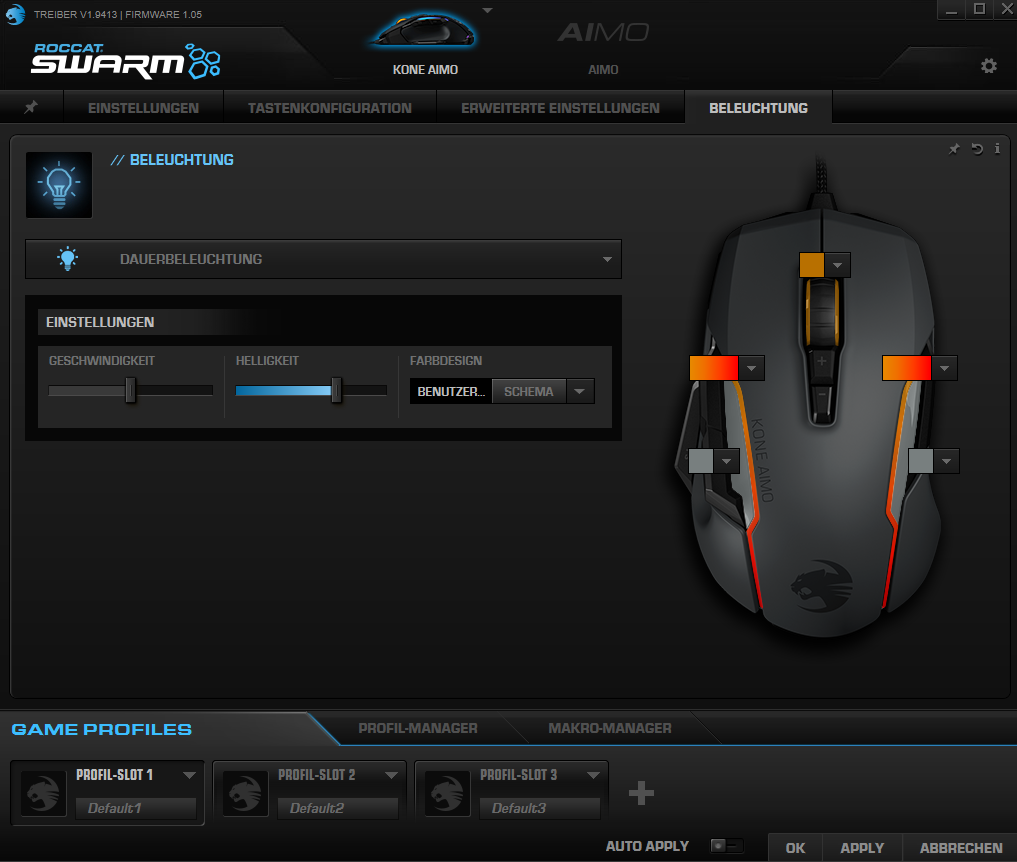Click the Default3 profile name field
Image resolution: width=1017 pixels, height=862 pixels.
pos(539,808)
